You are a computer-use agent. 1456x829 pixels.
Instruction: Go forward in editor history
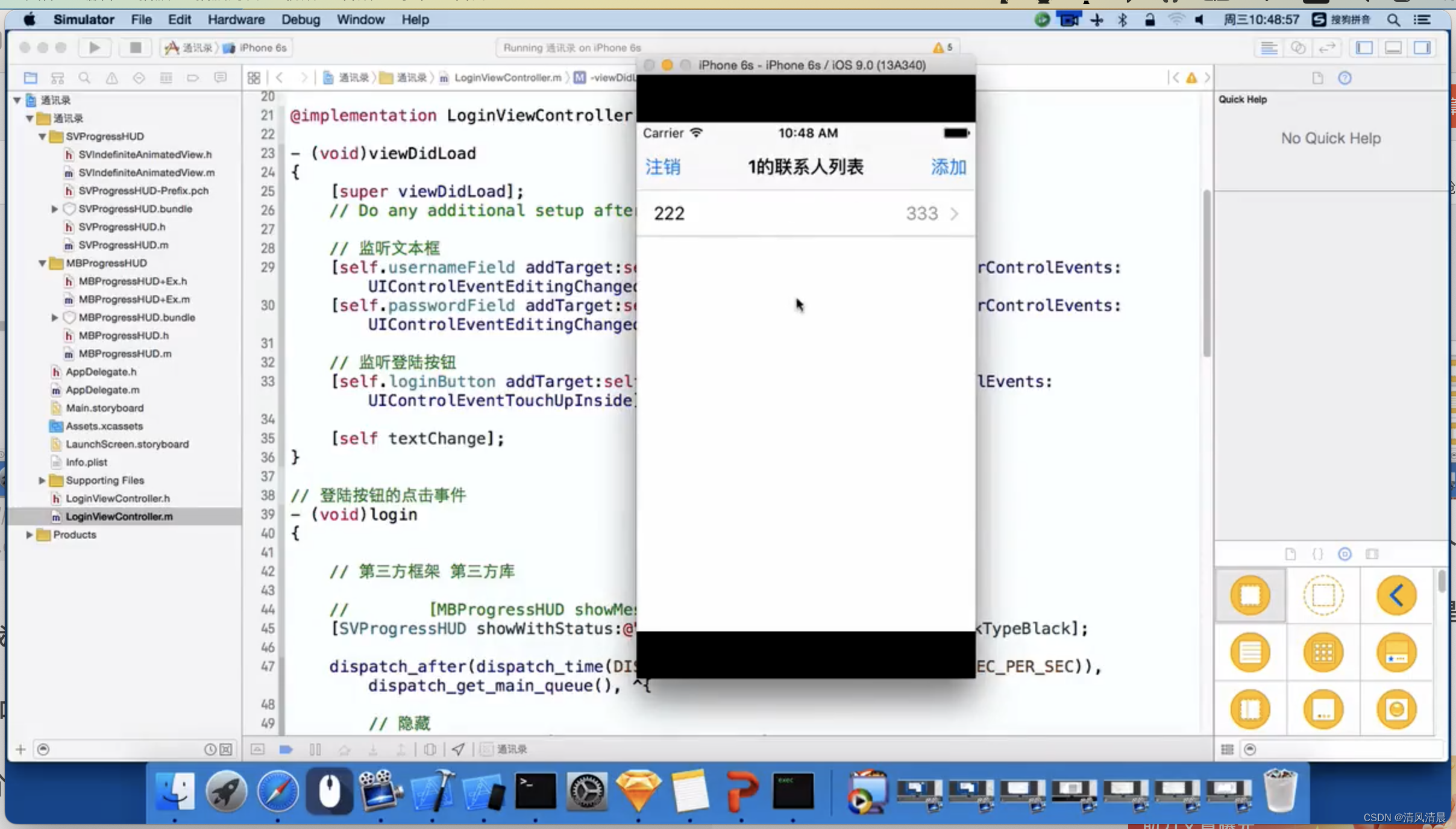click(304, 78)
